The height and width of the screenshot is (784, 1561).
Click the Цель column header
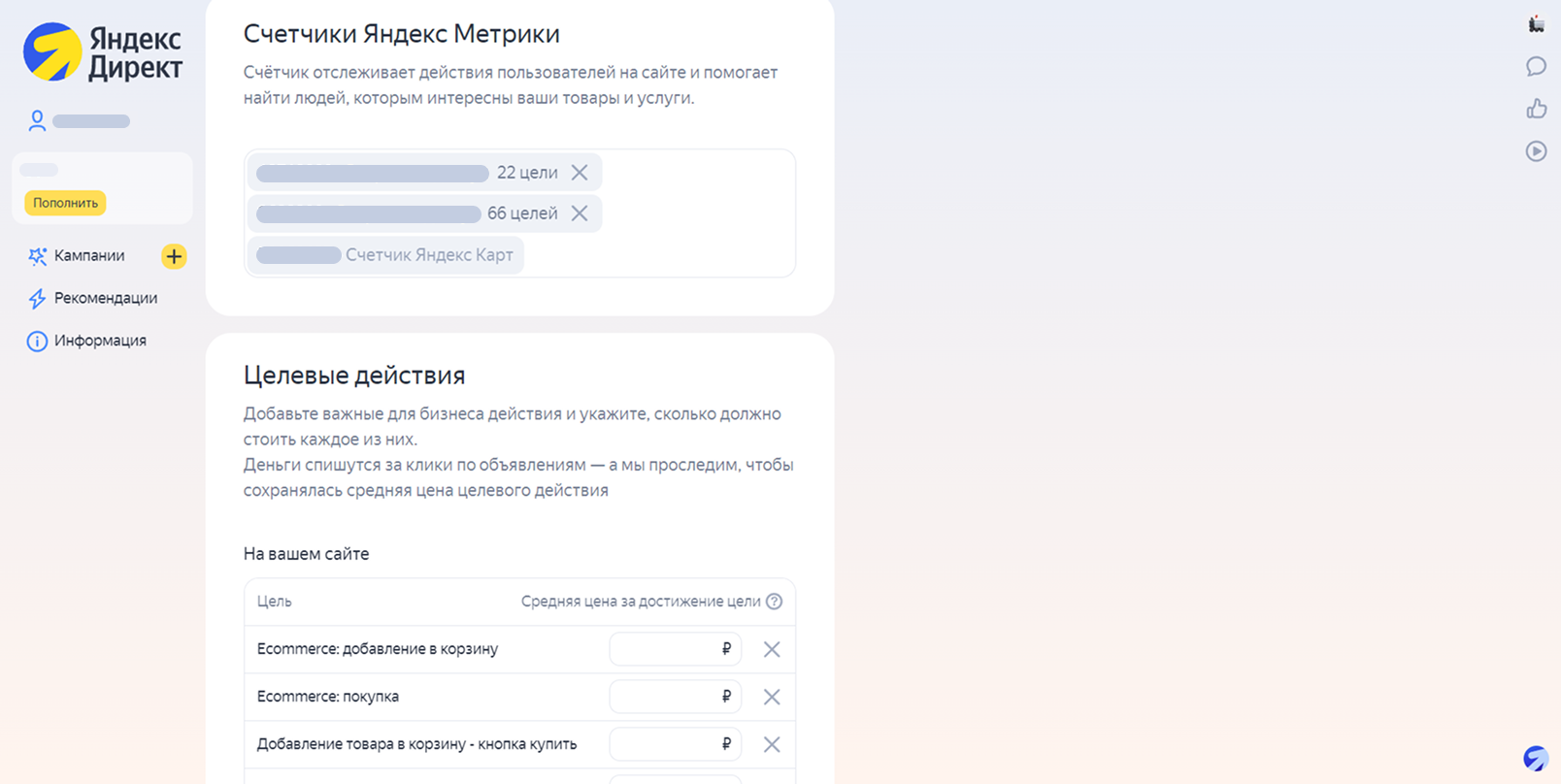tap(274, 602)
